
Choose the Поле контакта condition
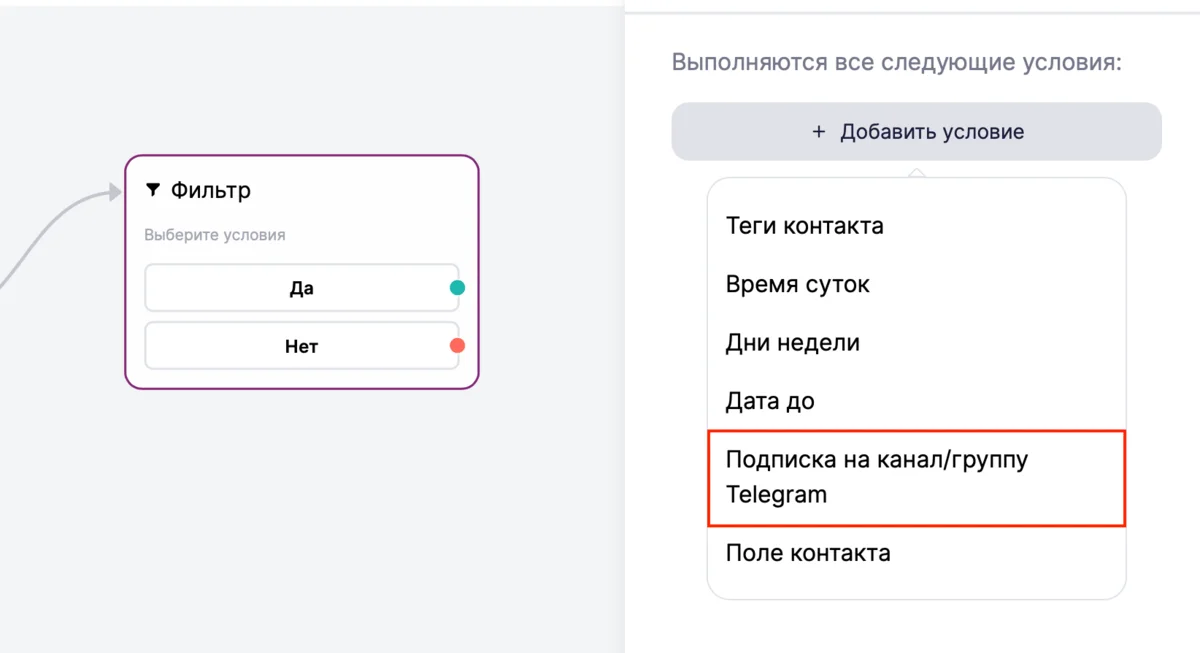point(807,553)
